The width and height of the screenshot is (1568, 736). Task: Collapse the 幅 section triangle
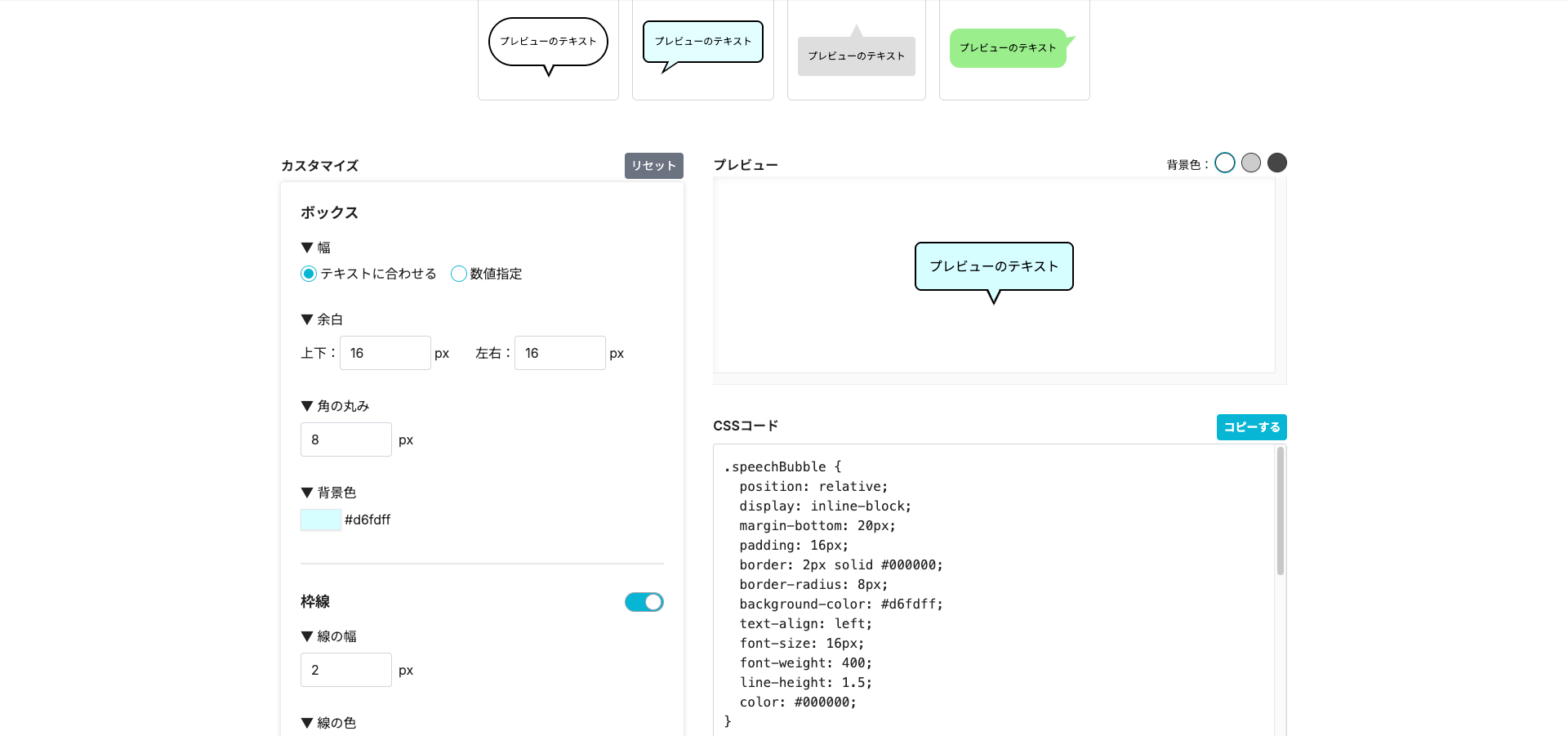pos(307,248)
